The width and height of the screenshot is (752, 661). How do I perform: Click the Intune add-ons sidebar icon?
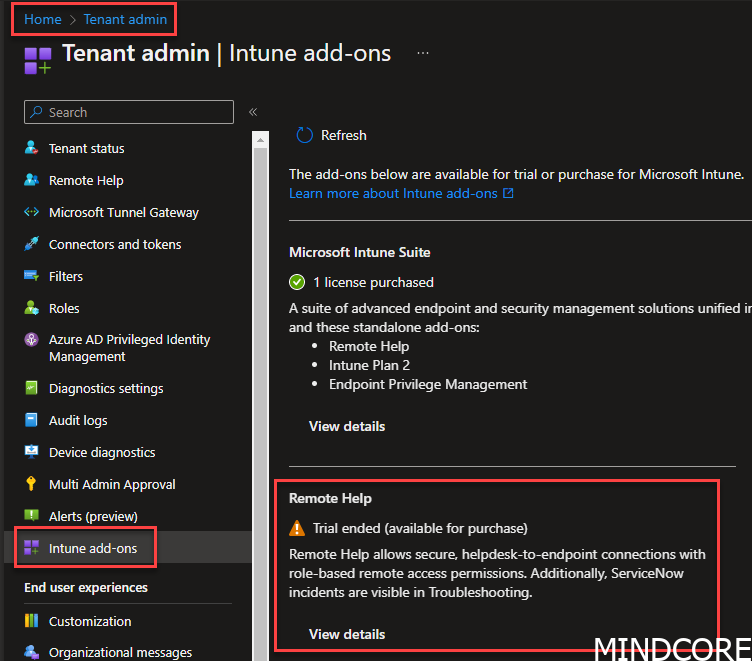coord(31,547)
